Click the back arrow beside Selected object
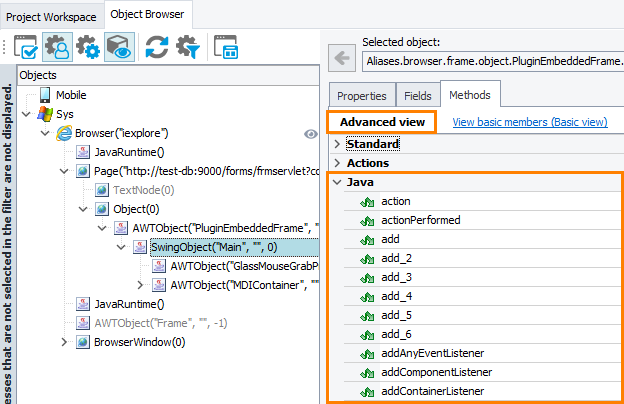 click(x=342, y=60)
